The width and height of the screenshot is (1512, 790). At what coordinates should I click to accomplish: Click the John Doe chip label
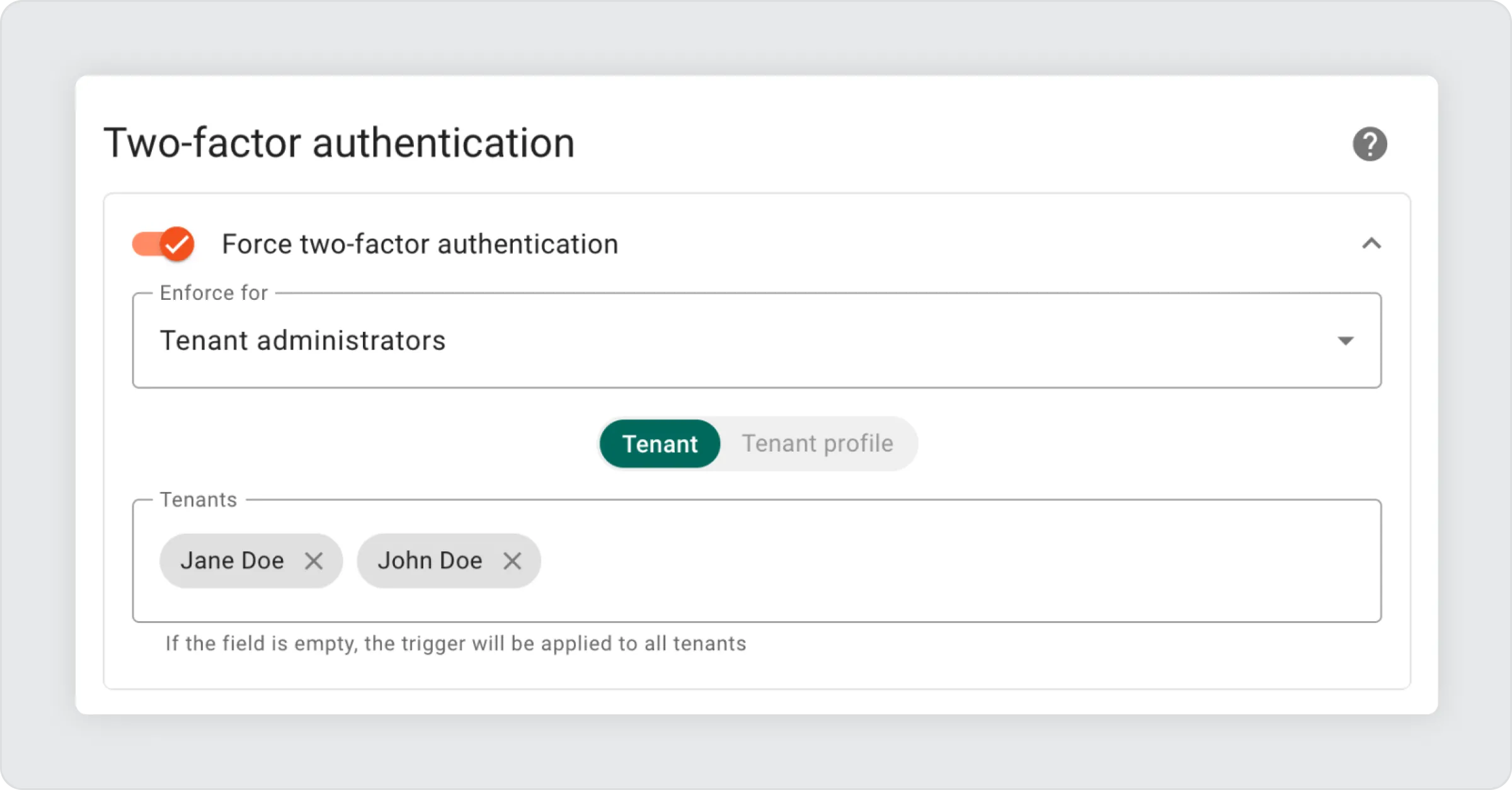430,561
